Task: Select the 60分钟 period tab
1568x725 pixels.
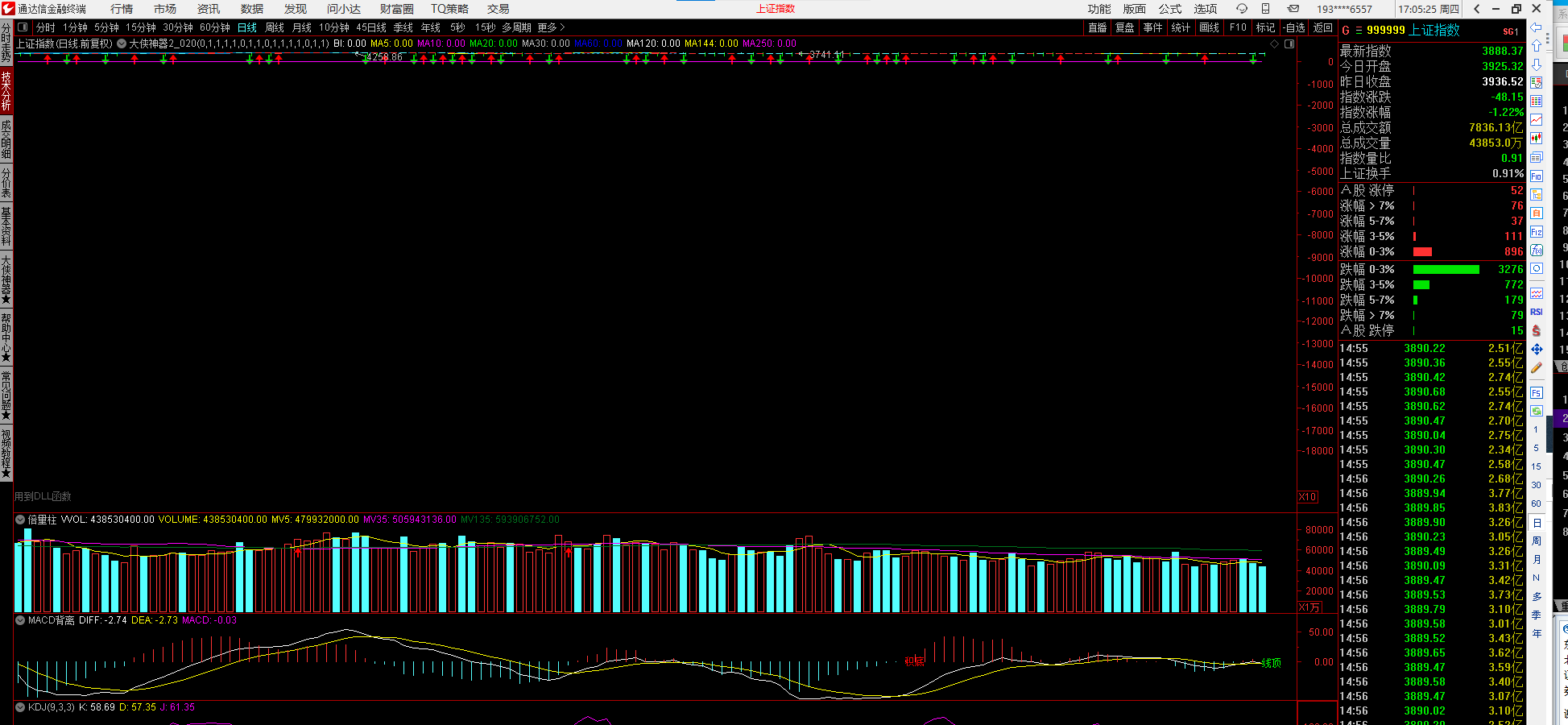Action: tap(215, 27)
